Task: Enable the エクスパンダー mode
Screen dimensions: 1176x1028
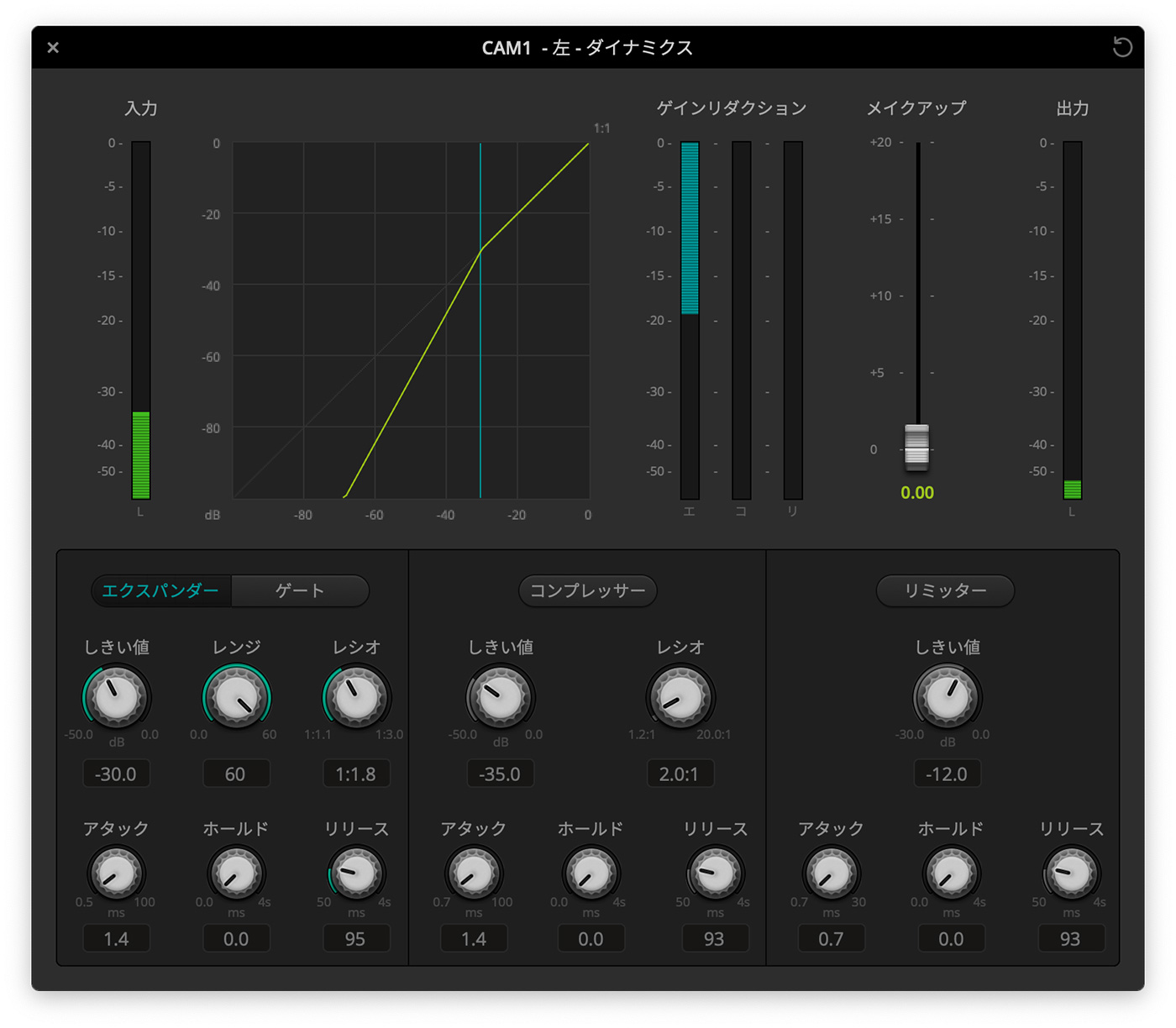Action: pos(160,590)
